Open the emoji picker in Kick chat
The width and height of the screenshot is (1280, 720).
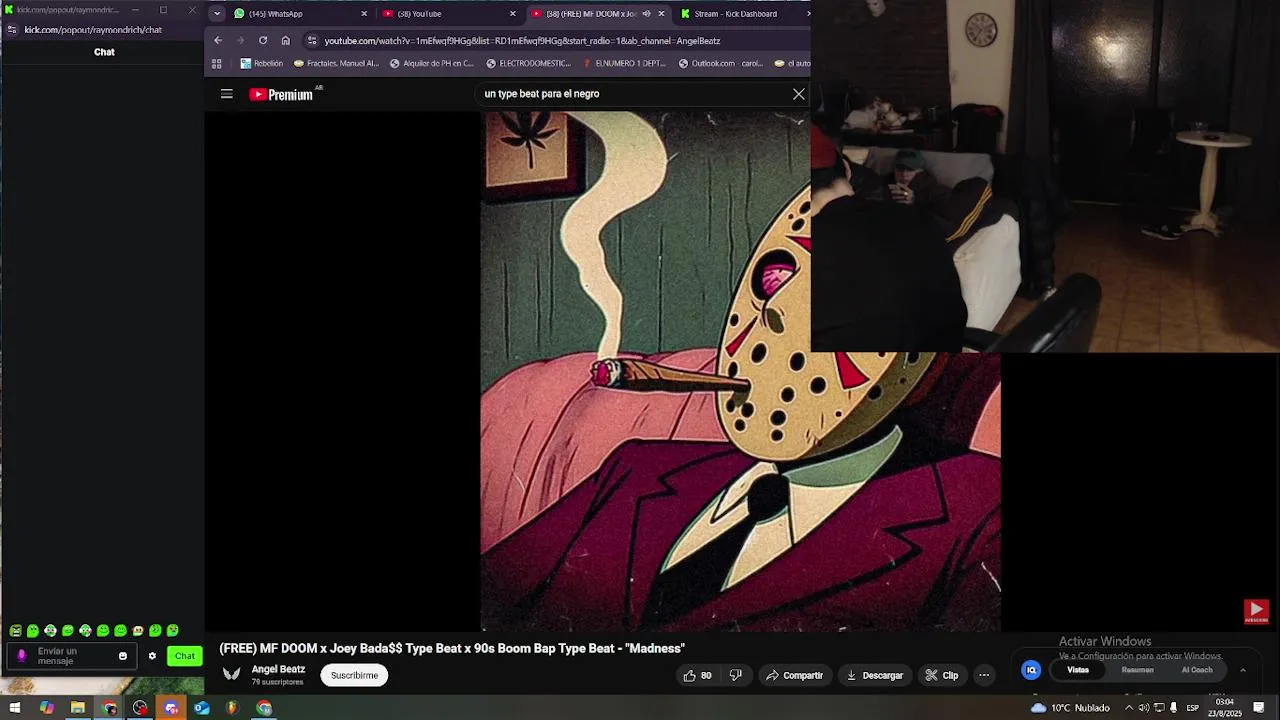123,656
